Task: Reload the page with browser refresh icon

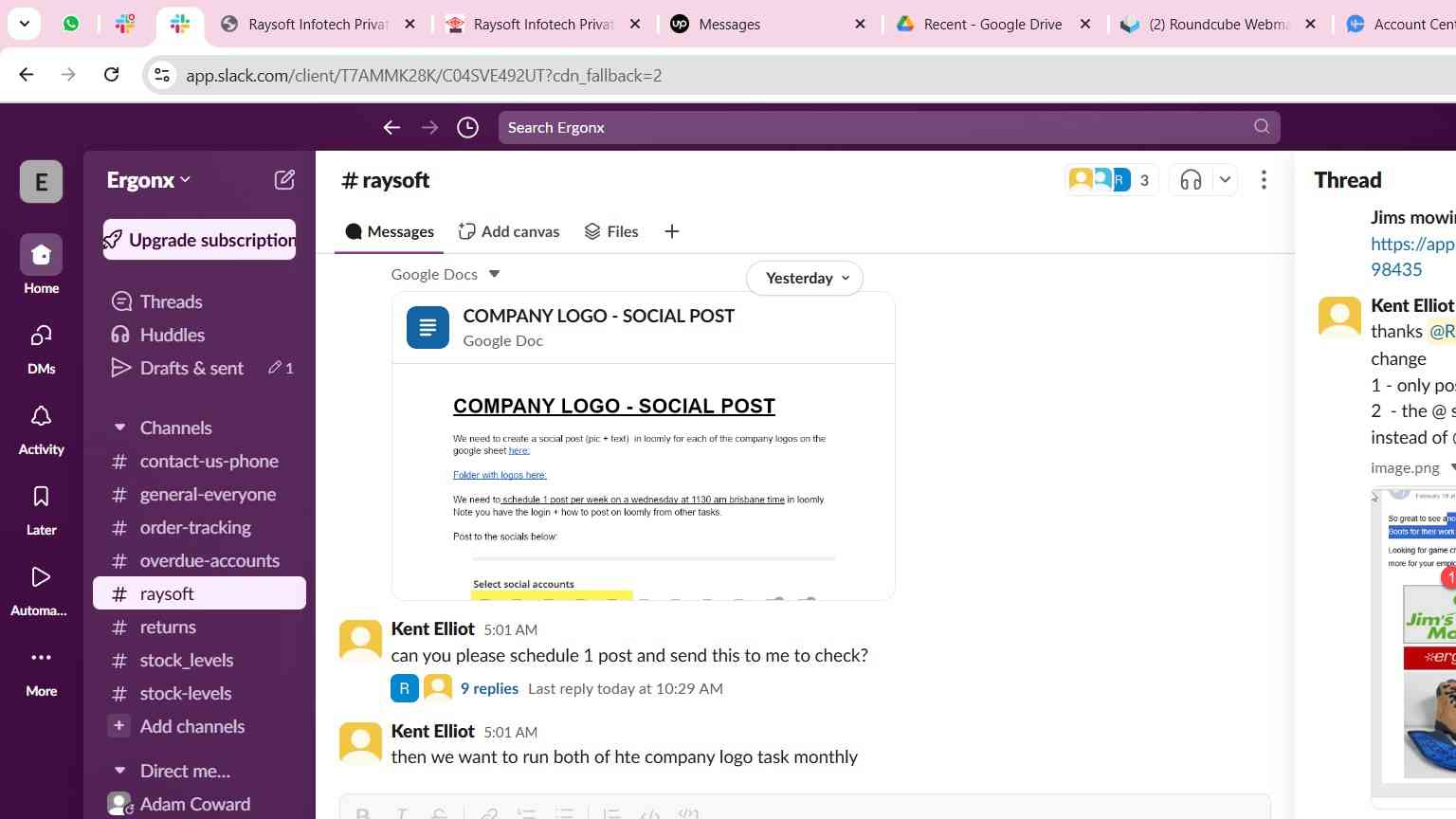Action: pos(111,74)
